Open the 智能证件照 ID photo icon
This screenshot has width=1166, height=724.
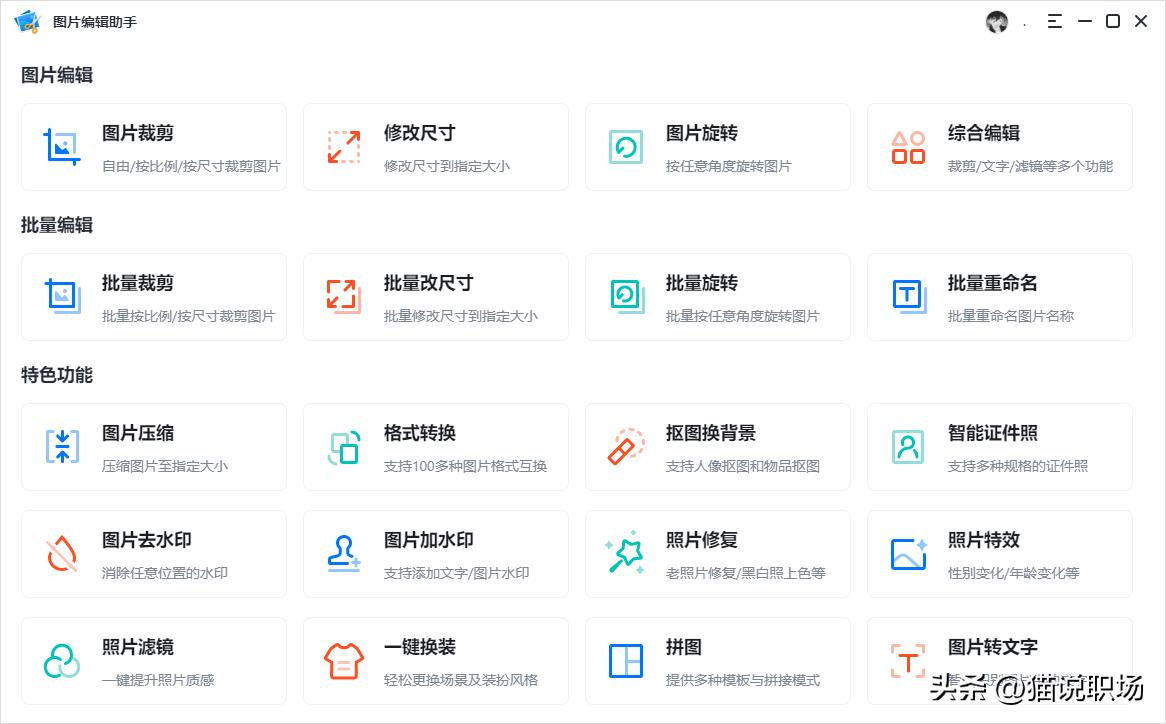click(907, 447)
